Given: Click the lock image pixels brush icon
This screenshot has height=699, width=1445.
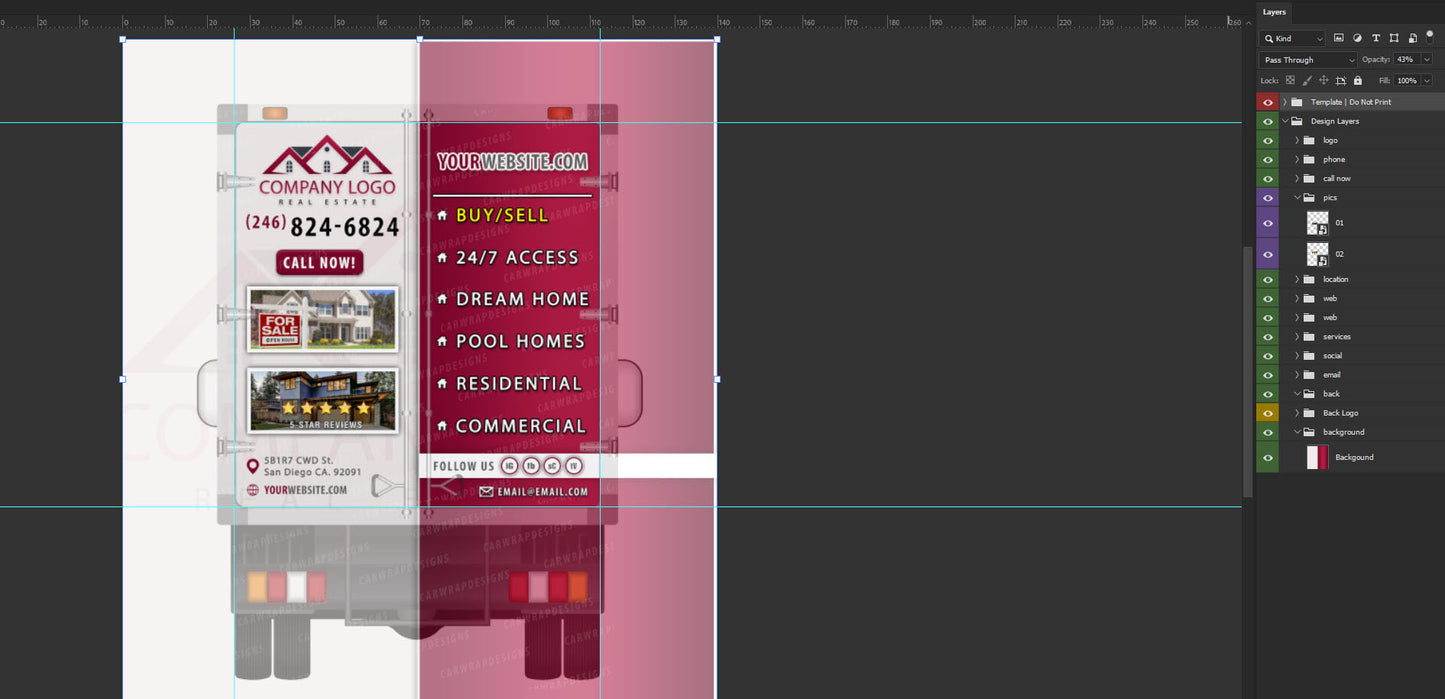Looking at the screenshot, I should click(x=1307, y=80).
